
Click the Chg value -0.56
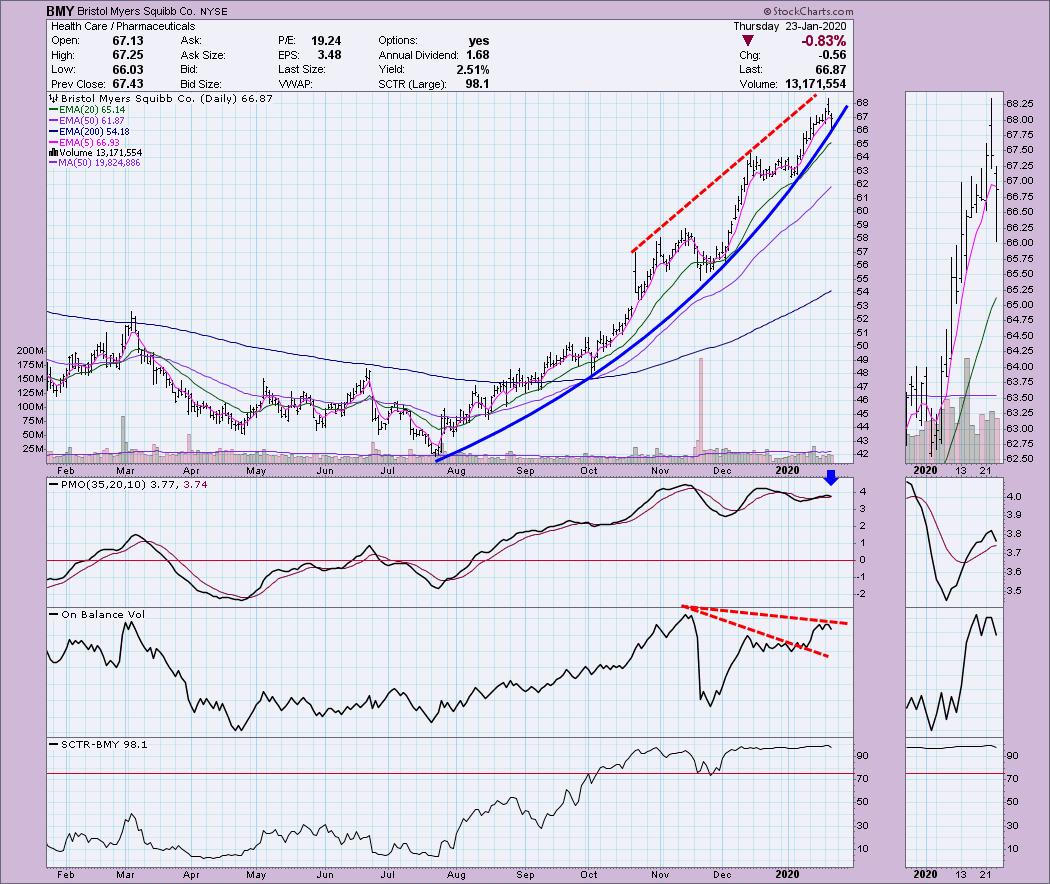tap(833, 55)
